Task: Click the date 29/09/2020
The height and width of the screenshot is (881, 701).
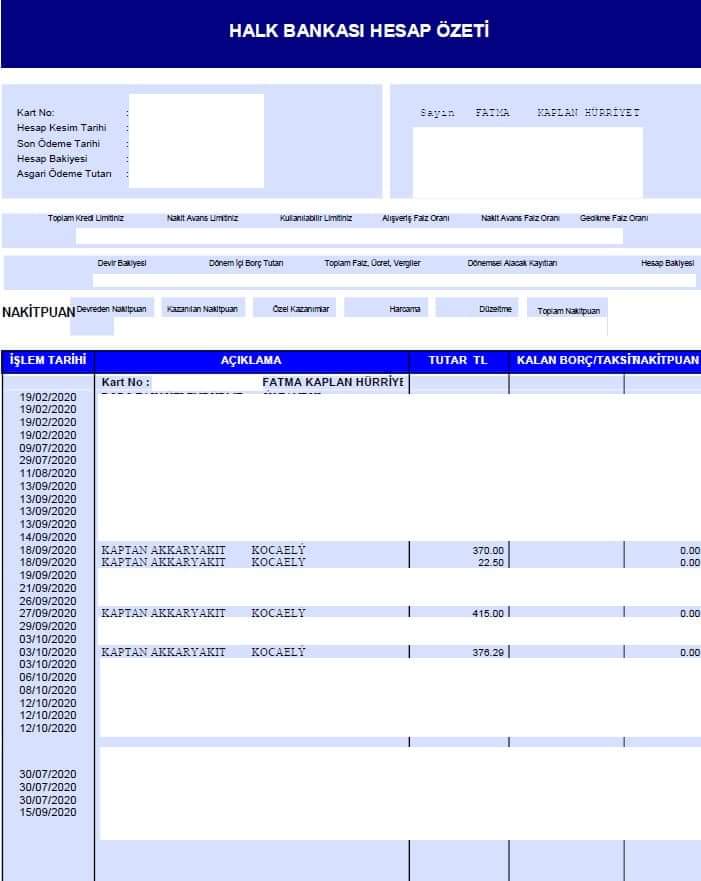Action: pyautogui.click(x=48, y=626)
